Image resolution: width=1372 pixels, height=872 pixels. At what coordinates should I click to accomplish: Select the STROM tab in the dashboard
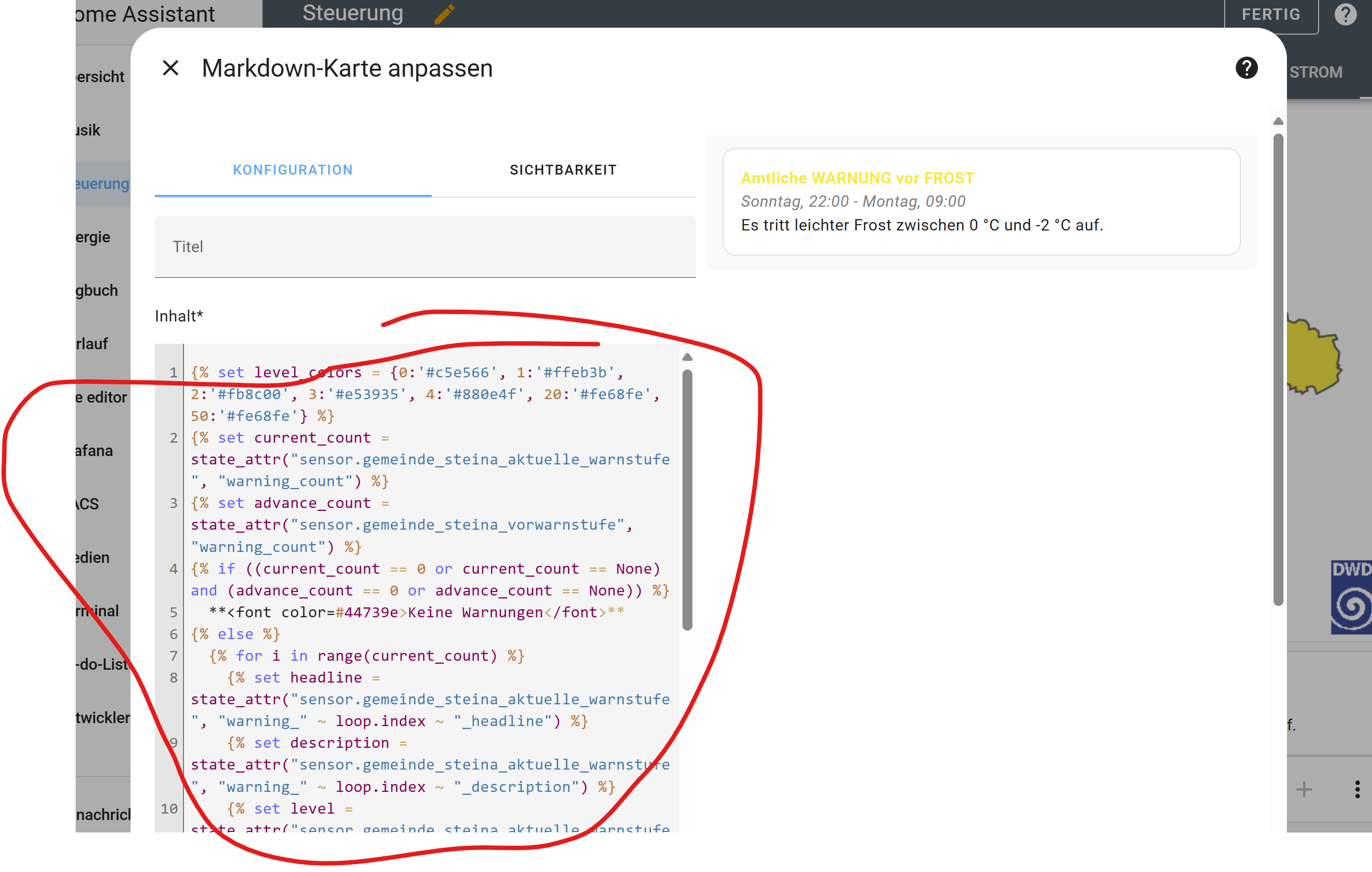pyautogui.click(x=1316, y=72)
